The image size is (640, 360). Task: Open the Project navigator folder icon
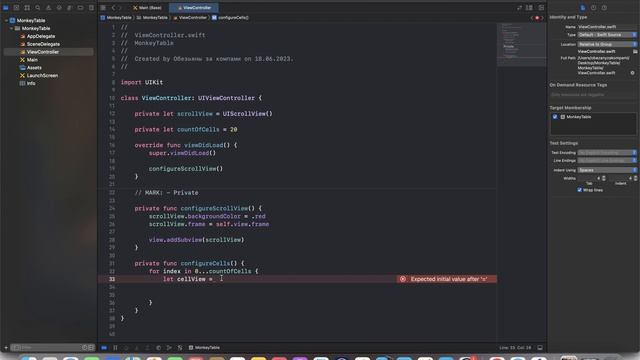click(x=6, y=8)
